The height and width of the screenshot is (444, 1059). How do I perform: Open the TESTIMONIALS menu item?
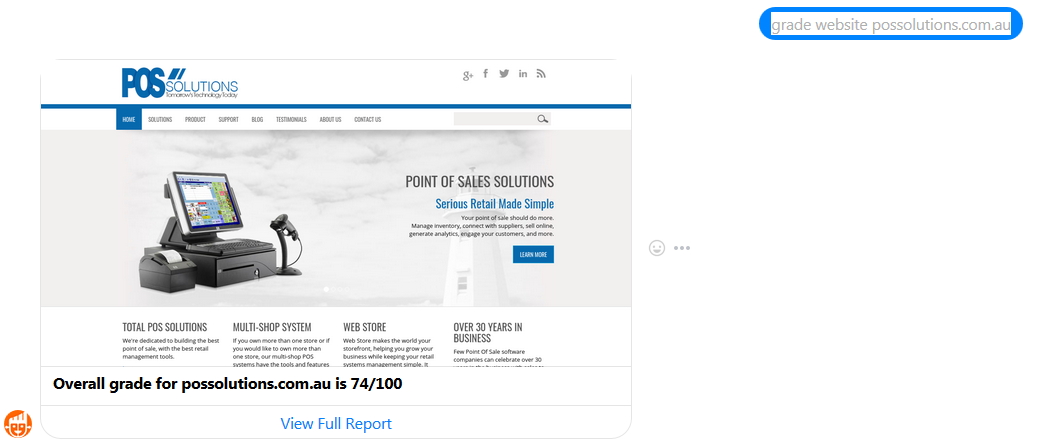coord(291,119)
